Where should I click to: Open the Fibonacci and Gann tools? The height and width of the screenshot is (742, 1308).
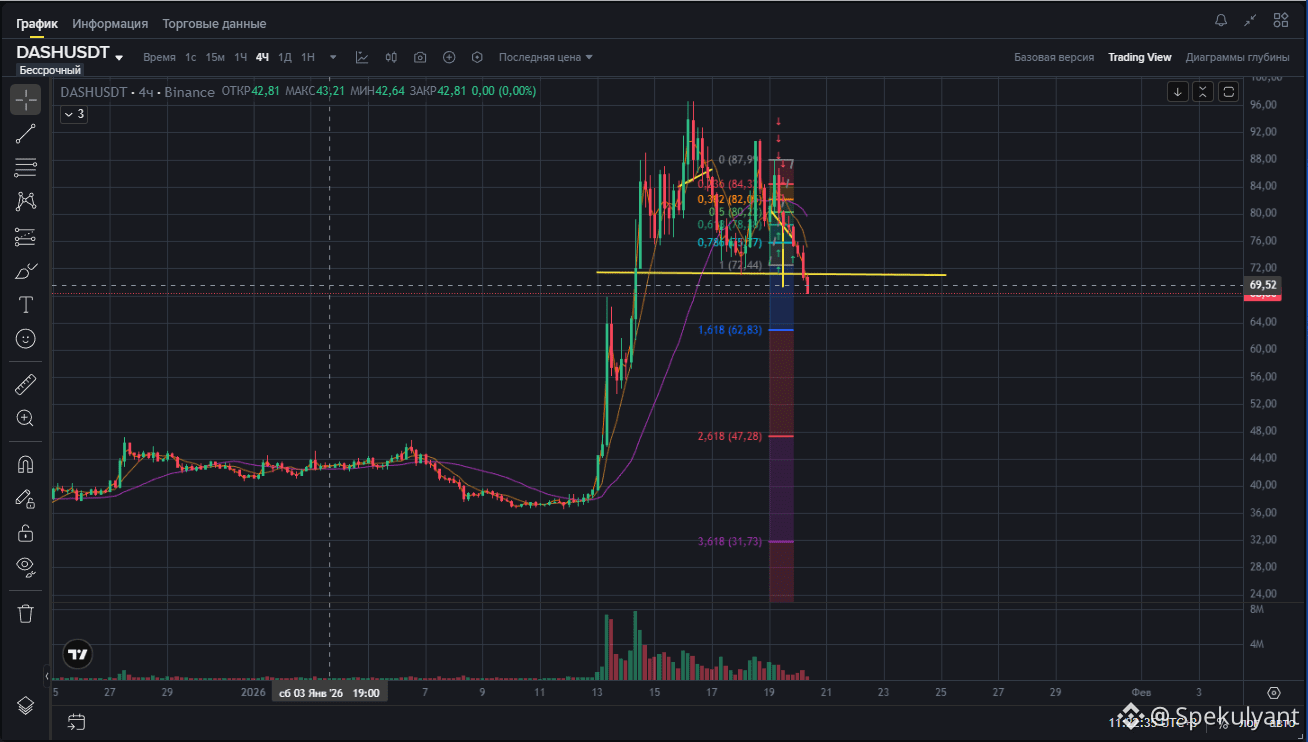(x=26, y=168)
